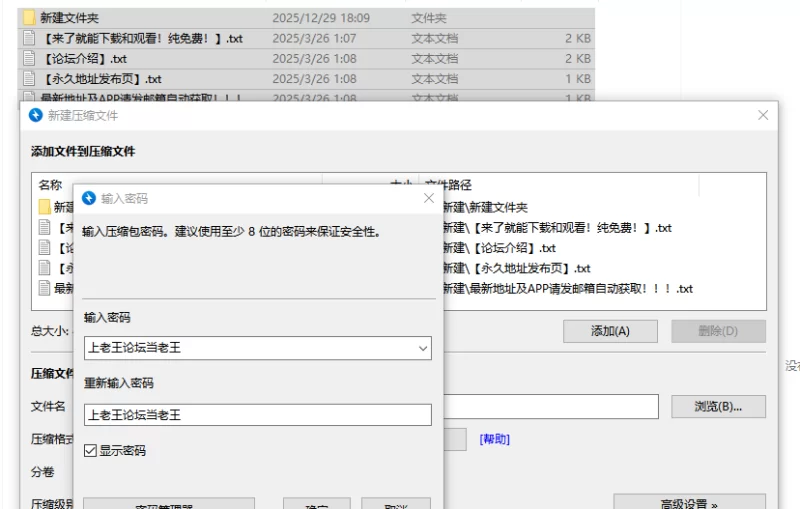Click the 文件夹 type cell in Explorer

tap(429, 18)
